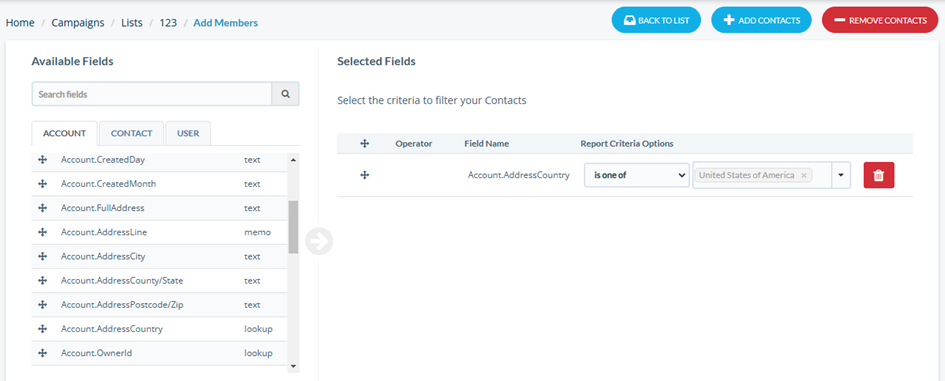The image size is (945, 381).
Task: Click the search magnifier icon button
Action: pos(286,94)
